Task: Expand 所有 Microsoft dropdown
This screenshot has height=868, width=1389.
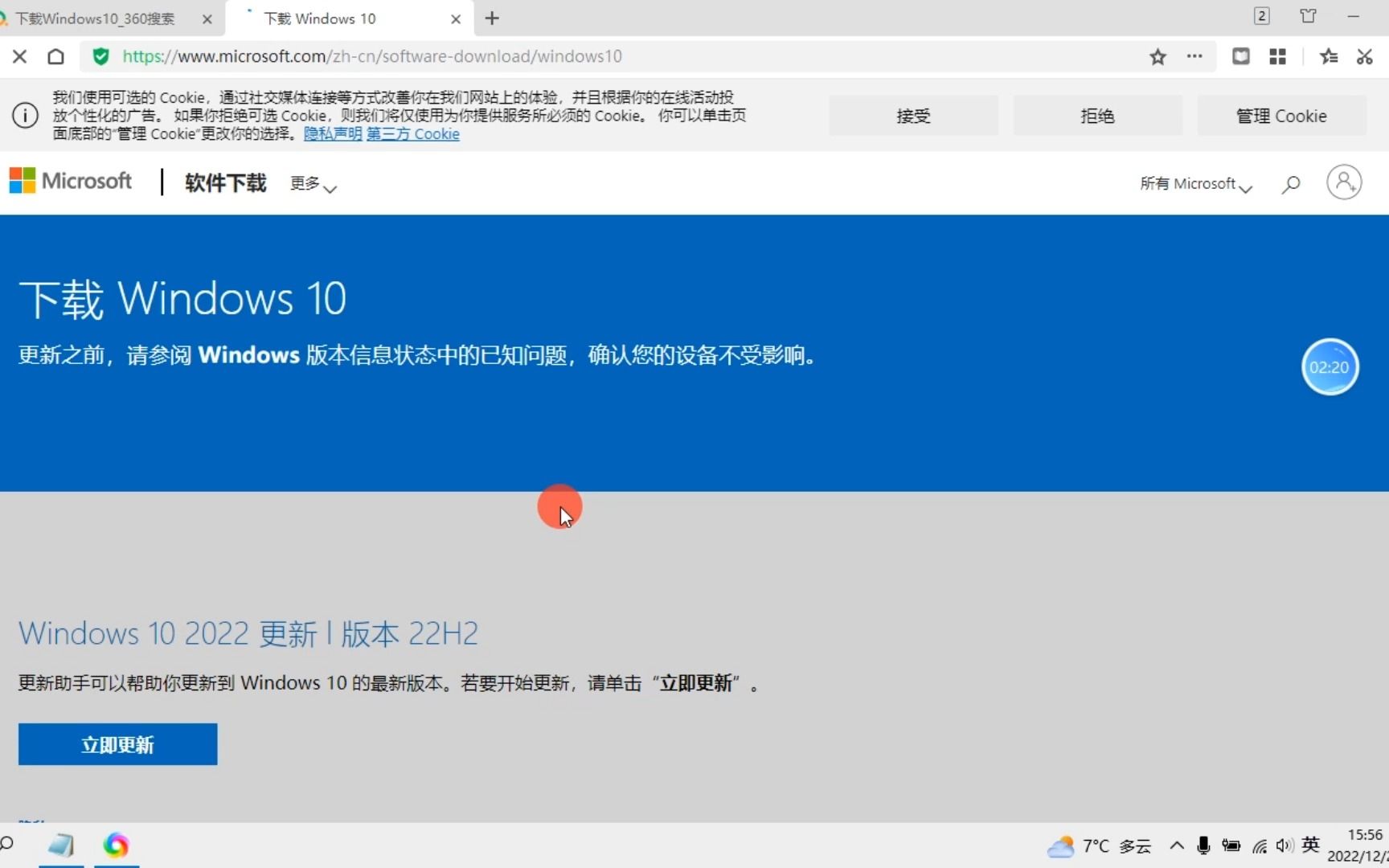Action: (1196, 184)
